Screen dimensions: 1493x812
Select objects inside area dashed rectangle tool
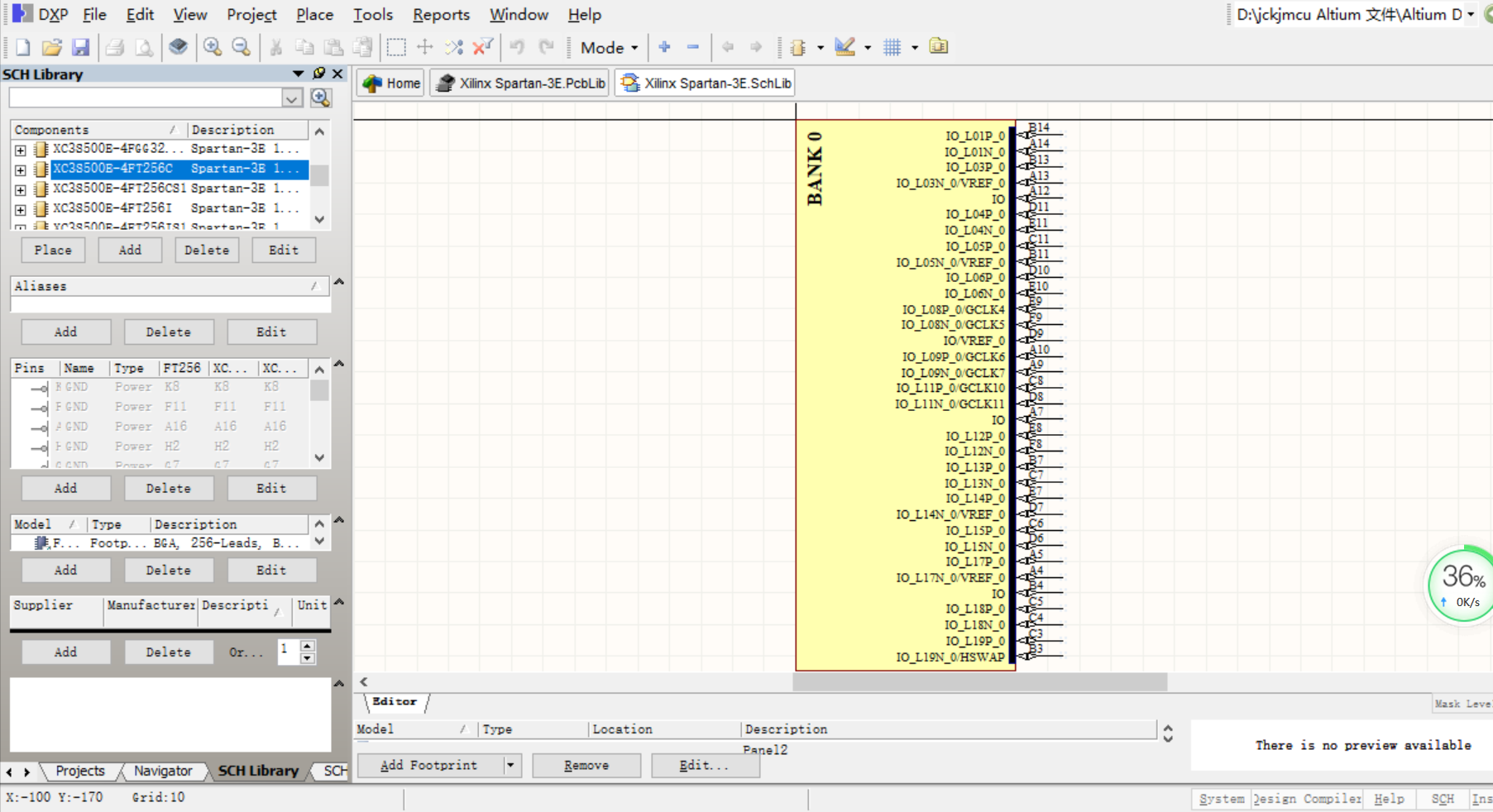click(x=396, y=47)
